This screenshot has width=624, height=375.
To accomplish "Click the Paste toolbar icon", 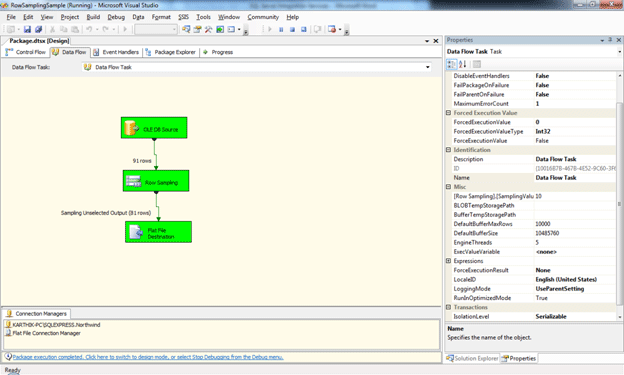I will (74, 29).
